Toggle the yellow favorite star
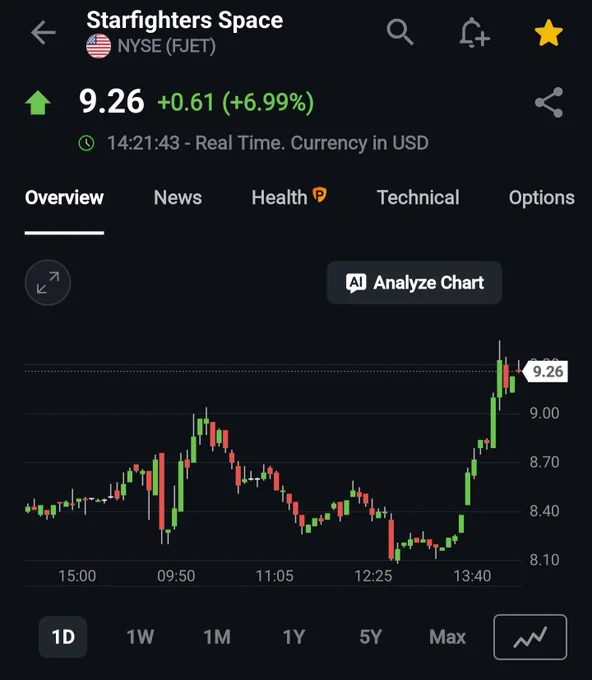 (549, 33)
